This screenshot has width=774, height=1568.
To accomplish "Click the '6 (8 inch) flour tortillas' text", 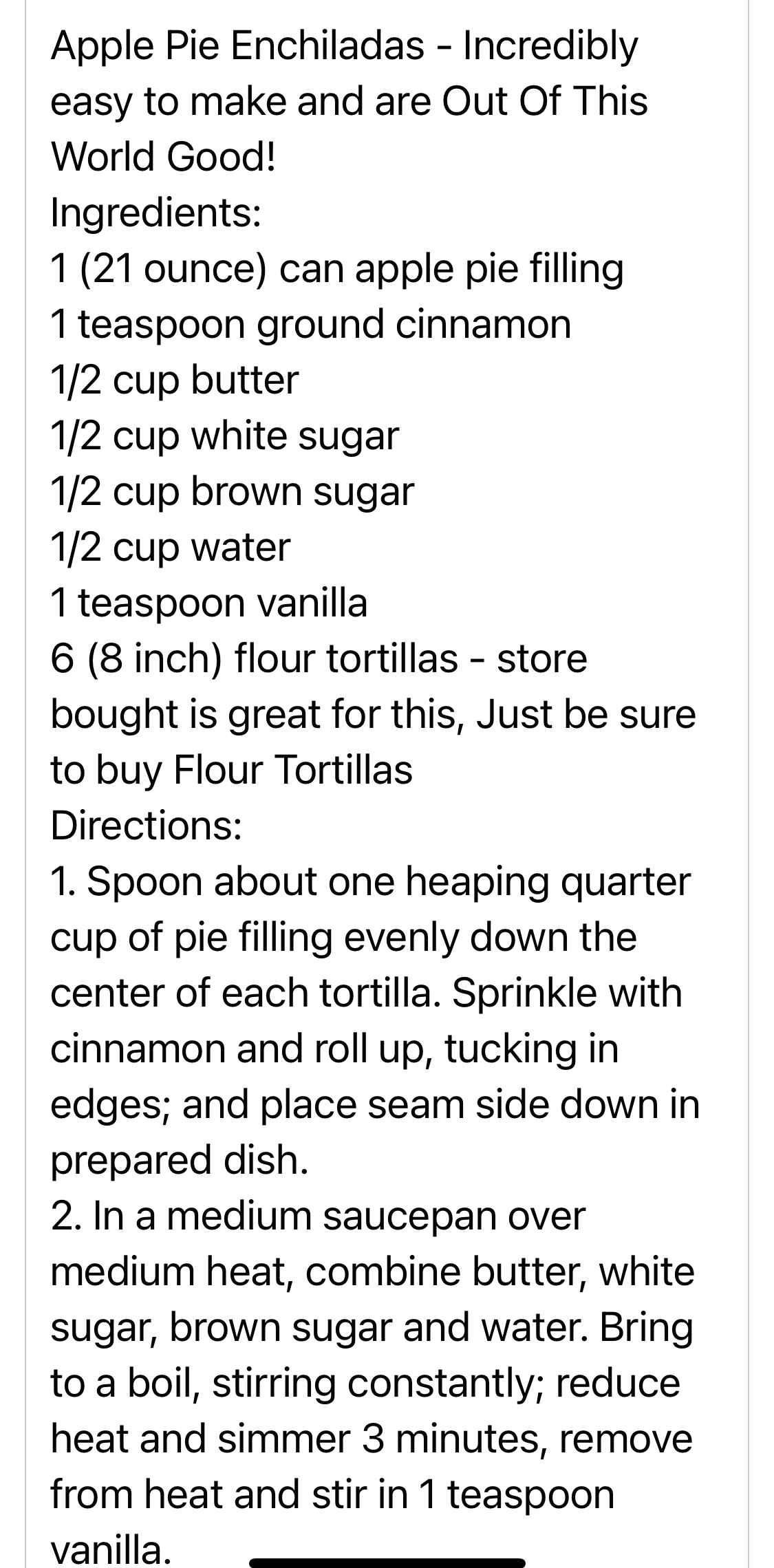I will click(x=255, y=658).
